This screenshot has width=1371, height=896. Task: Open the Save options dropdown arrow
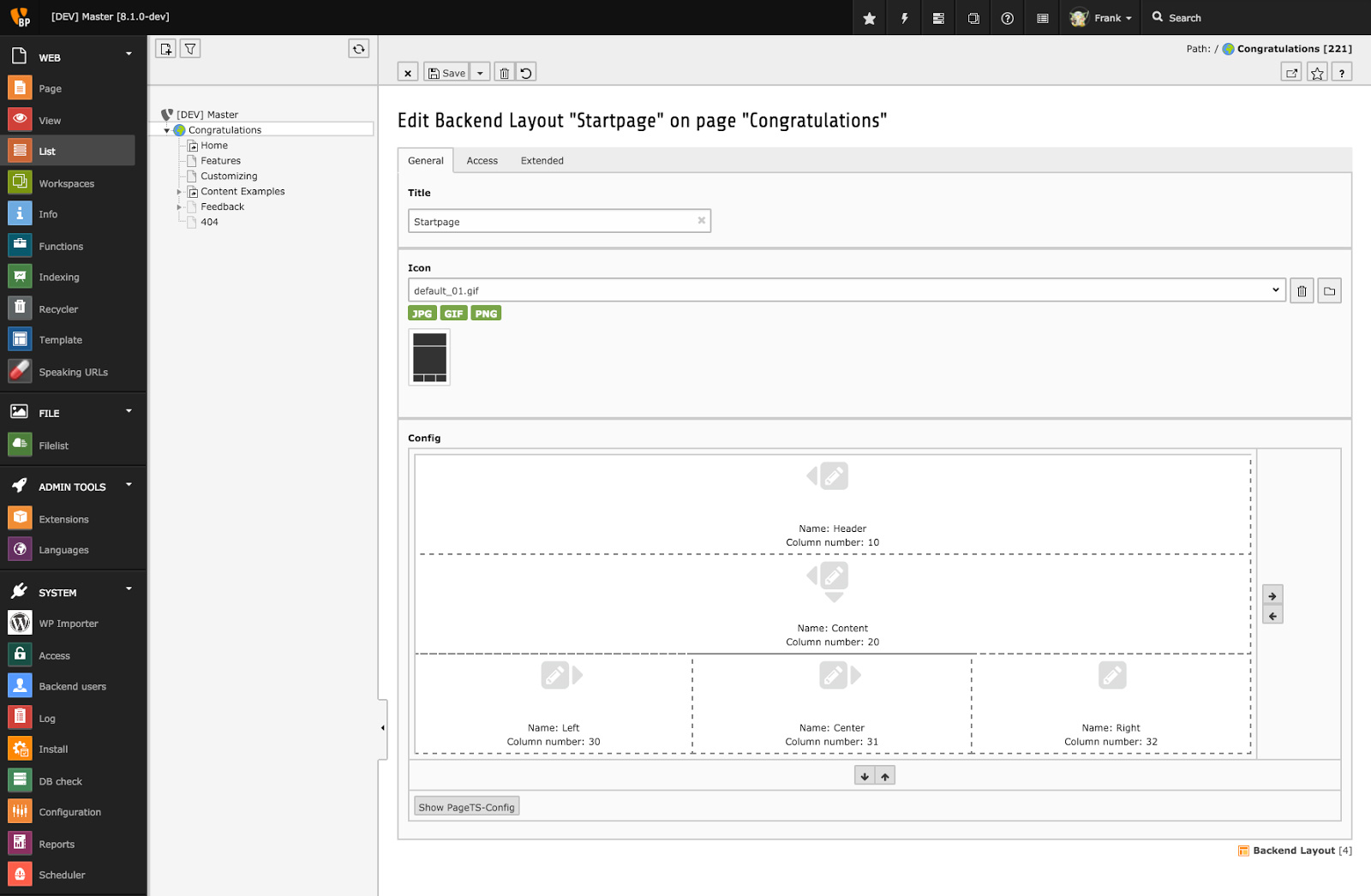pyautogui.click(x=480, y=73)
